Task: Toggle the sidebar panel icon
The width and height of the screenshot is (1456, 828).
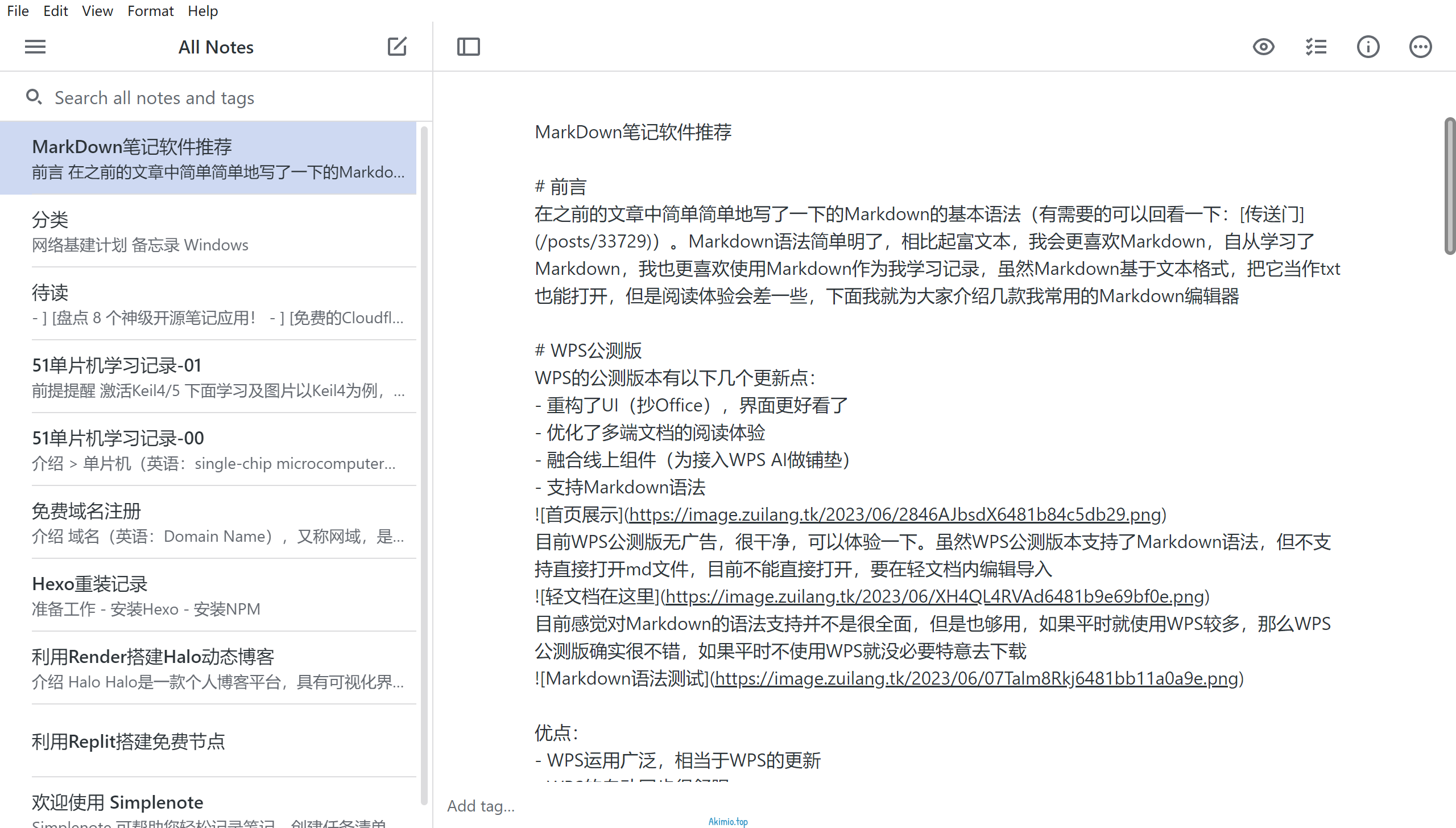Action: 469,47
